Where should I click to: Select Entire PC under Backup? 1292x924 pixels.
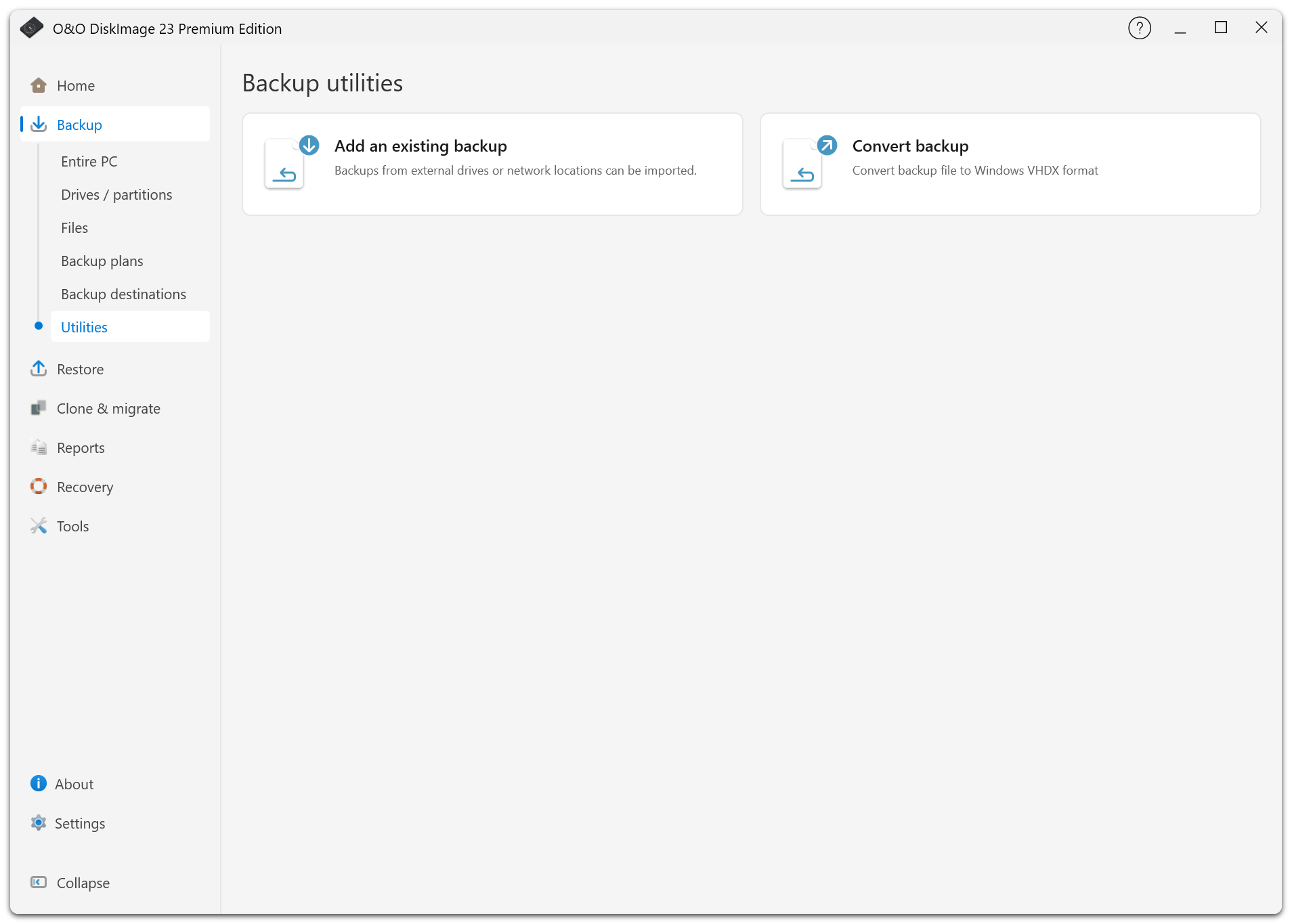pos(130,161)
